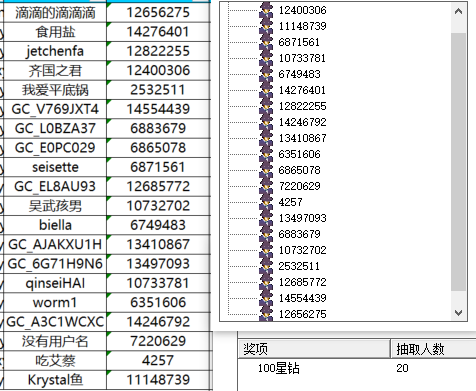Select the avatar icon beside 10732702
The width and height of the screenshot is (476, 391).
click(x=266, y=250)
